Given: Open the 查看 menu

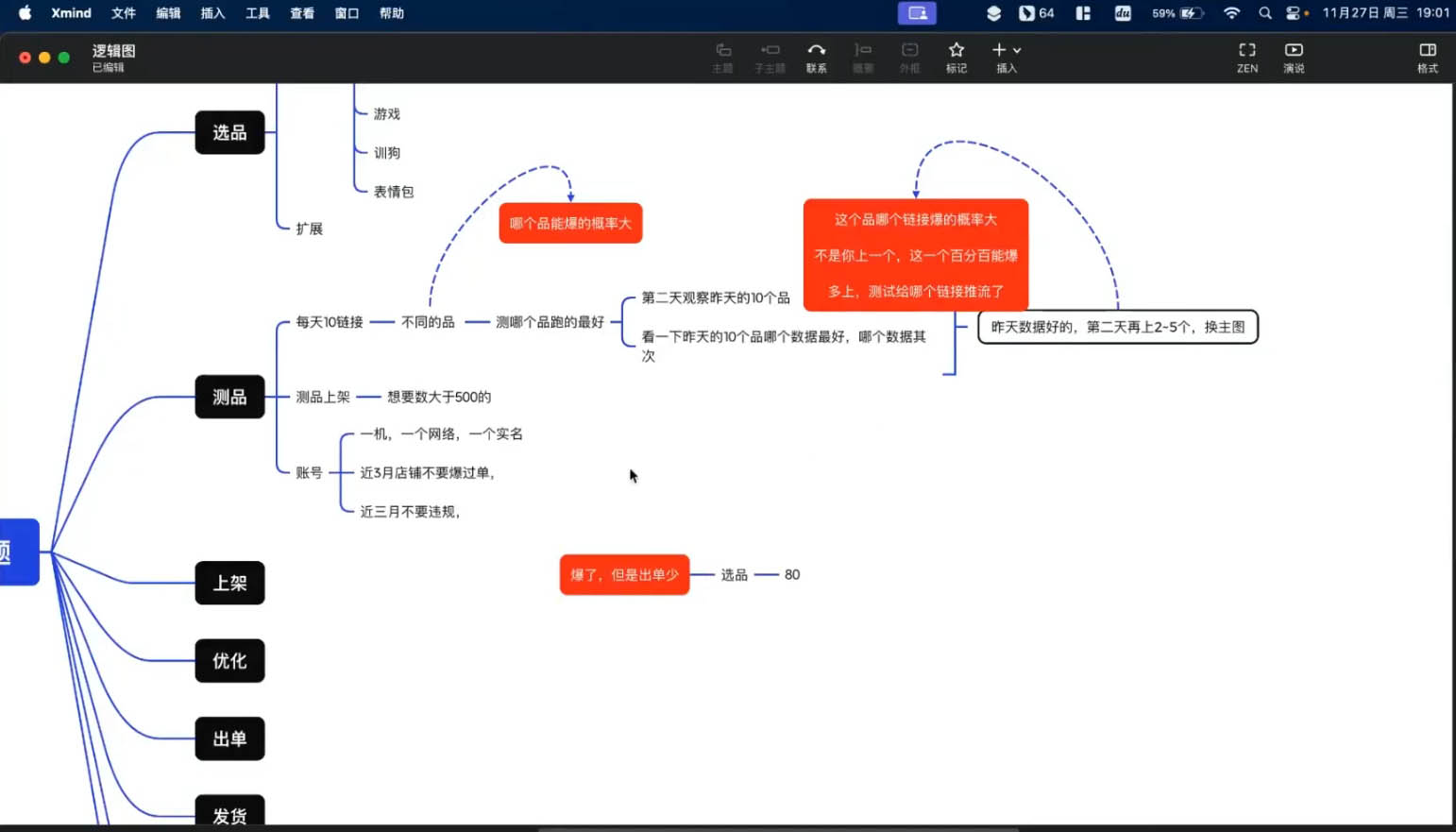Looking at the screenshot, I should click(x=302, y=13).
